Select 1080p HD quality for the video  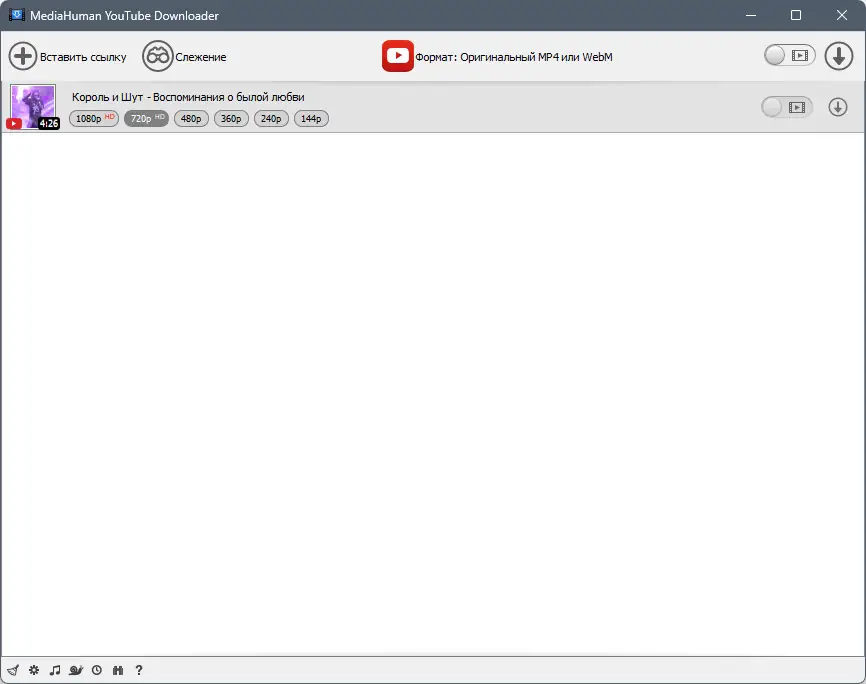93,118
